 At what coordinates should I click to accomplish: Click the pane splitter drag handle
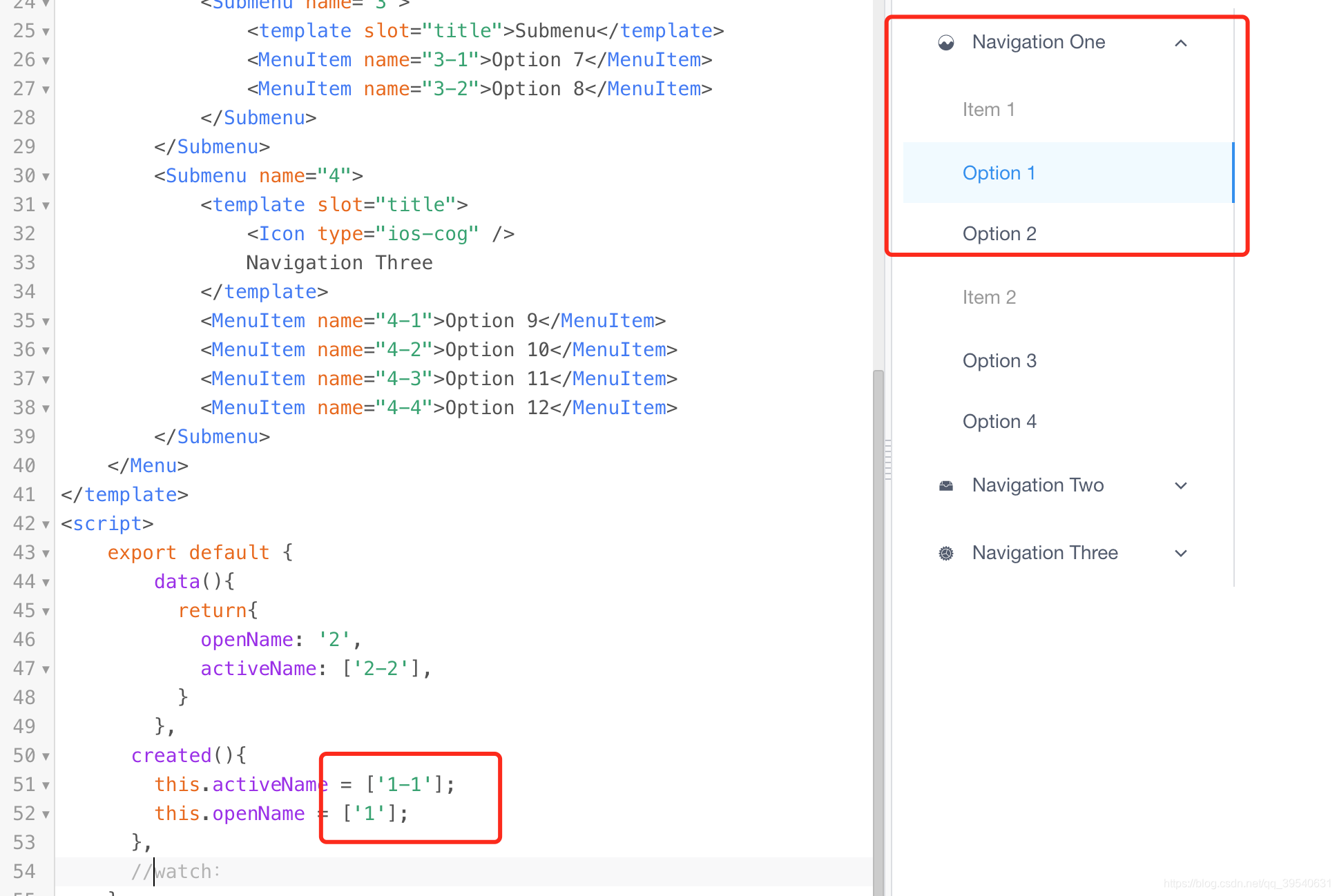[888, 459]
